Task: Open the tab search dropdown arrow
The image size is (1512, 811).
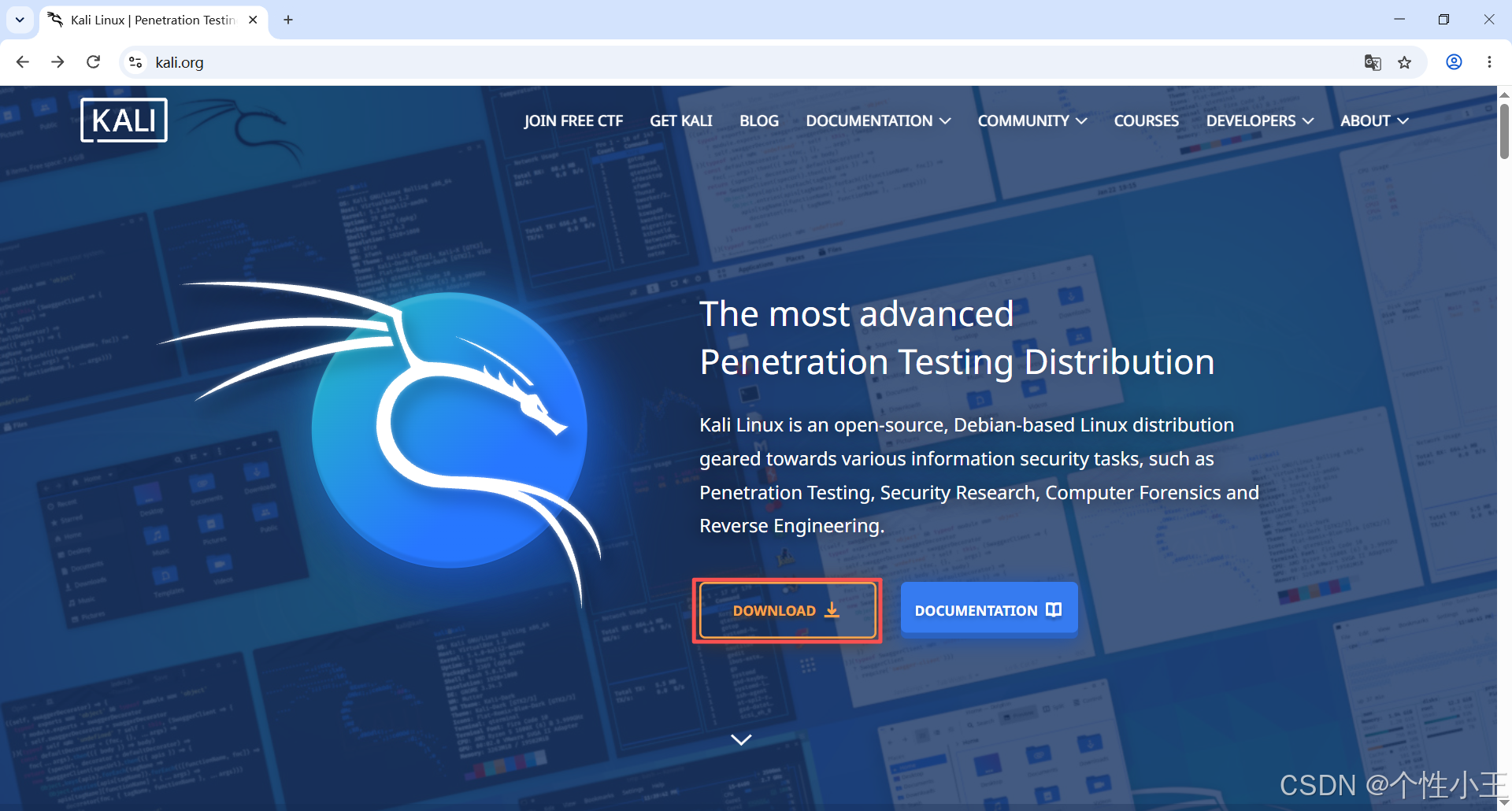Action: pos(20,20)
